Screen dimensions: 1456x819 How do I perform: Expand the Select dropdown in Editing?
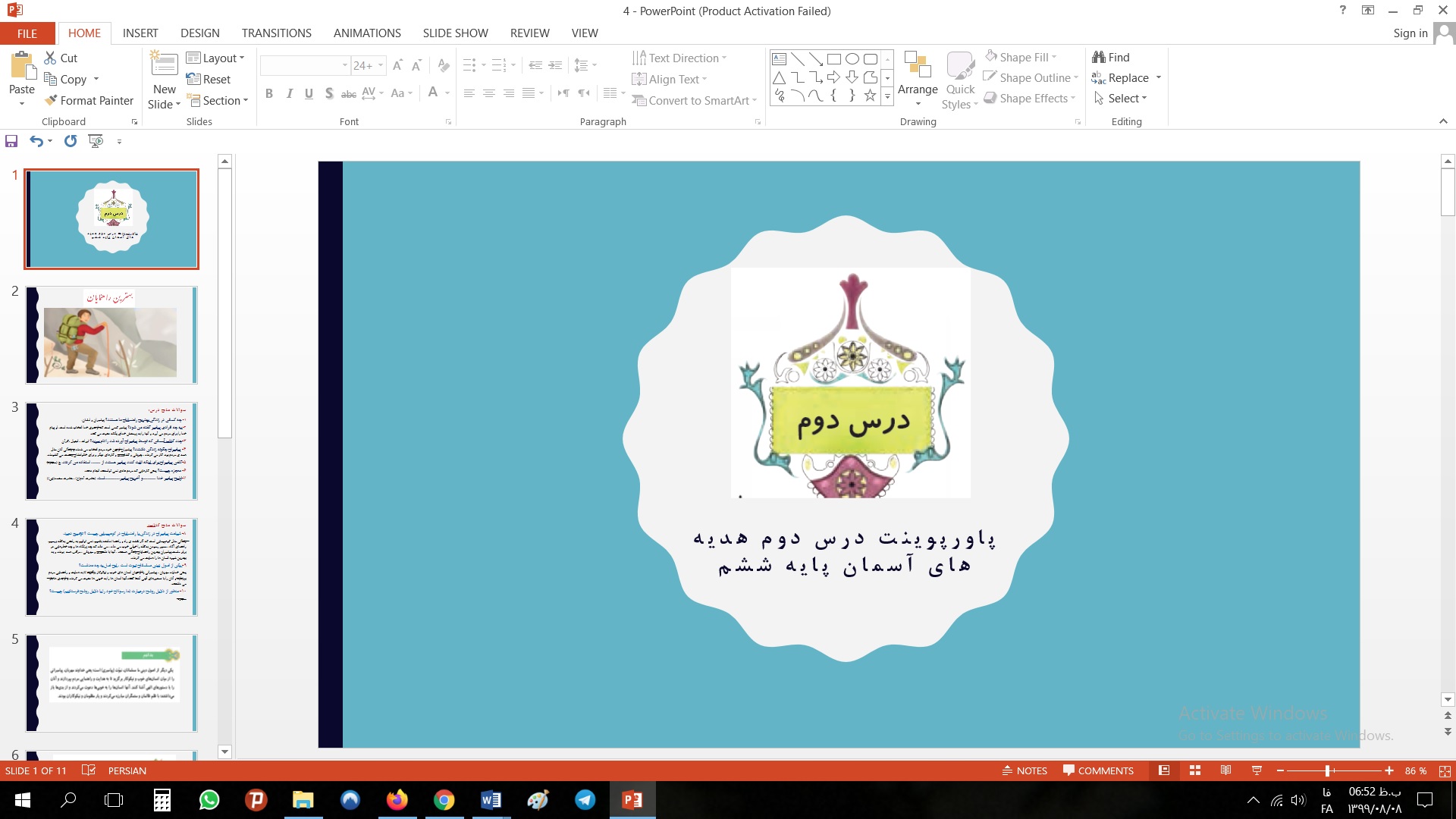point(1121,99)
